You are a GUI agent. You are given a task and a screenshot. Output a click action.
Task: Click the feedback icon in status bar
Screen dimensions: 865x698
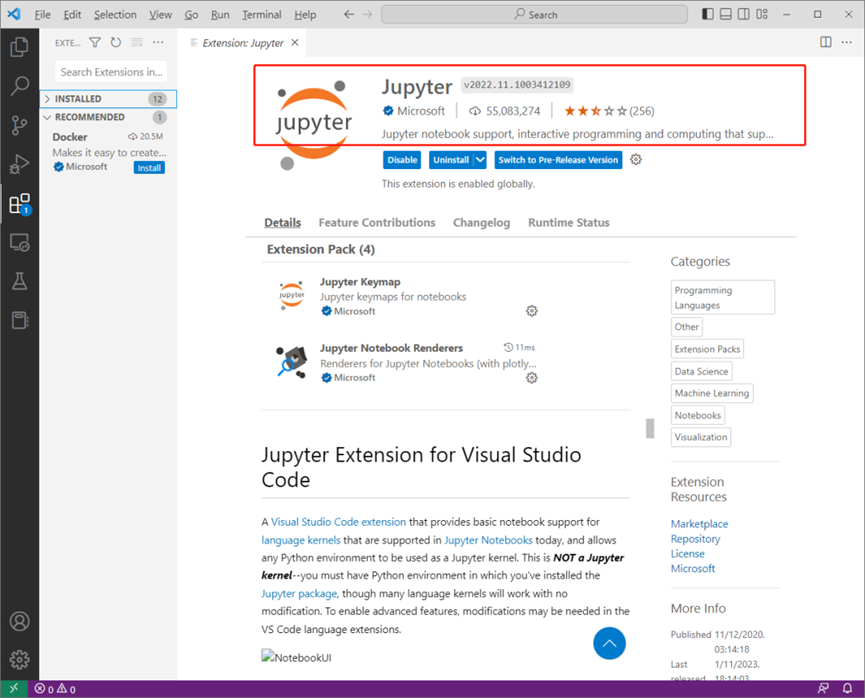[x=823, y=688]
